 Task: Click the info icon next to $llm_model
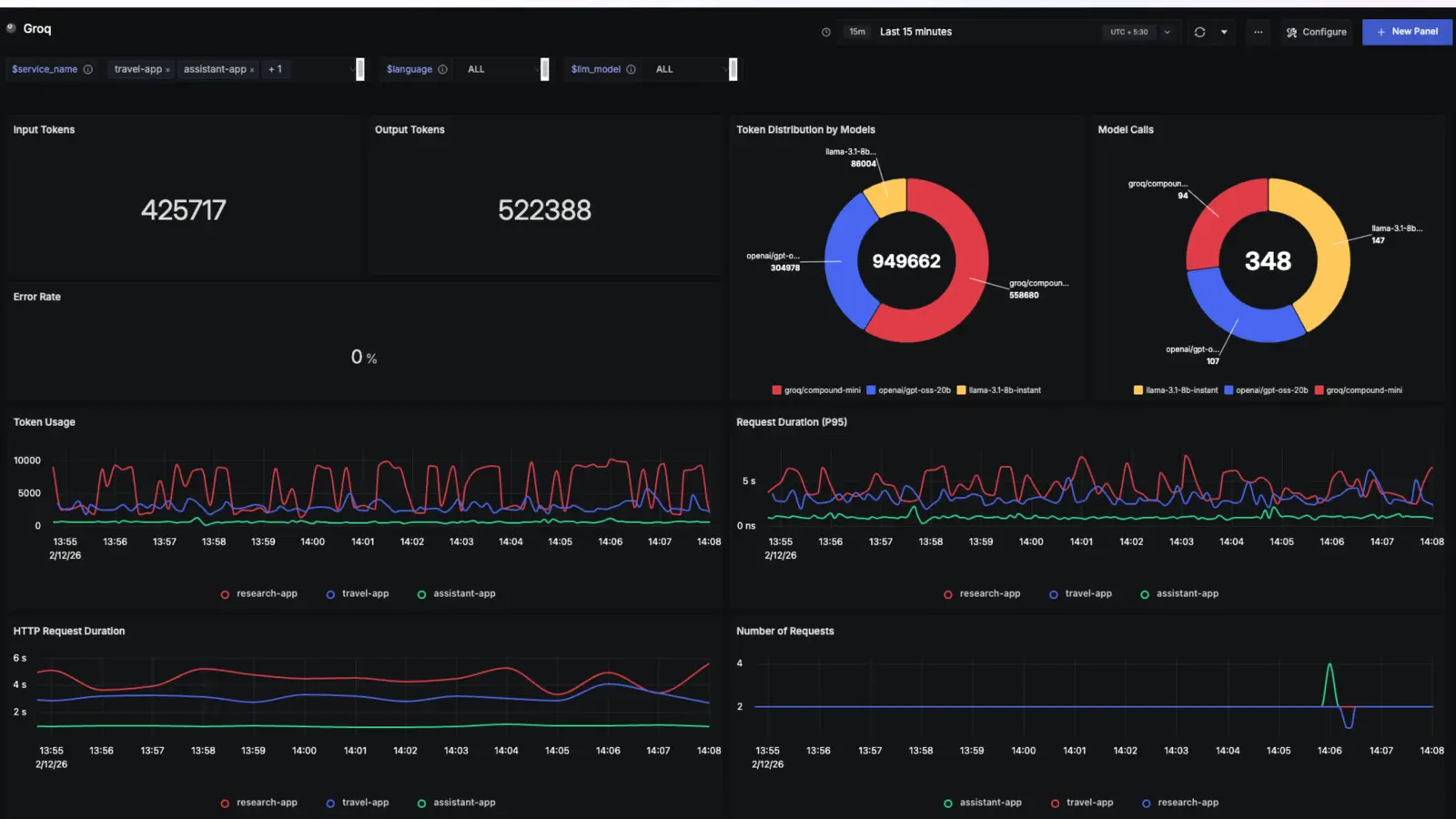pyautogui.click(x=631, y=69)
